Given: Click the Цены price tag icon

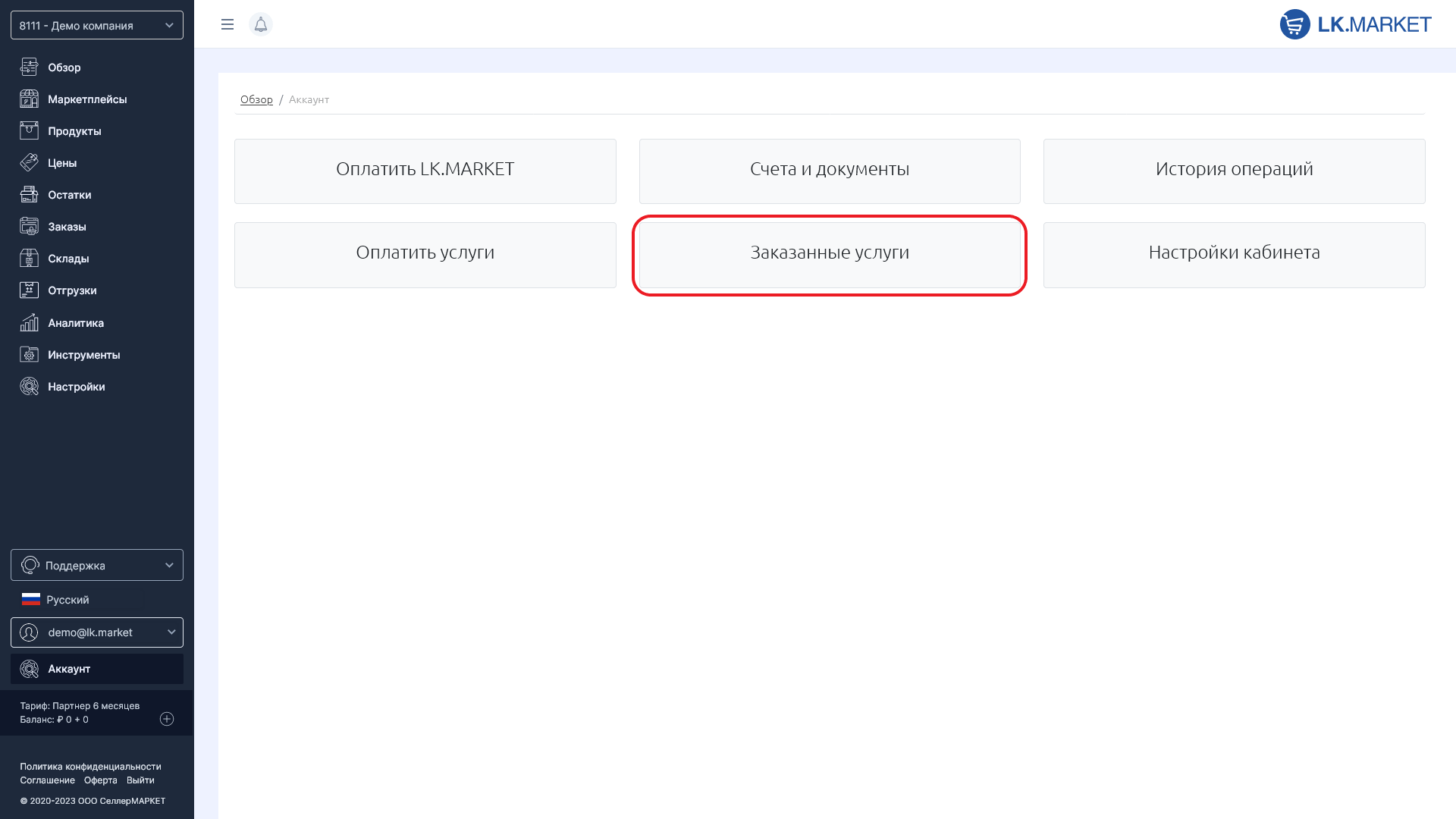Looking at the screenshot, I should coord(29,163).
